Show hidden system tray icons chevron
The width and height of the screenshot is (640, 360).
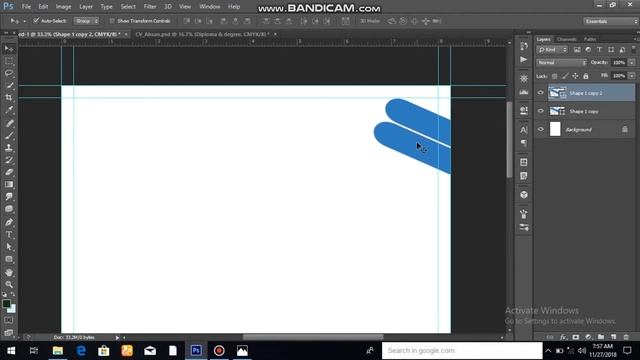548,351
